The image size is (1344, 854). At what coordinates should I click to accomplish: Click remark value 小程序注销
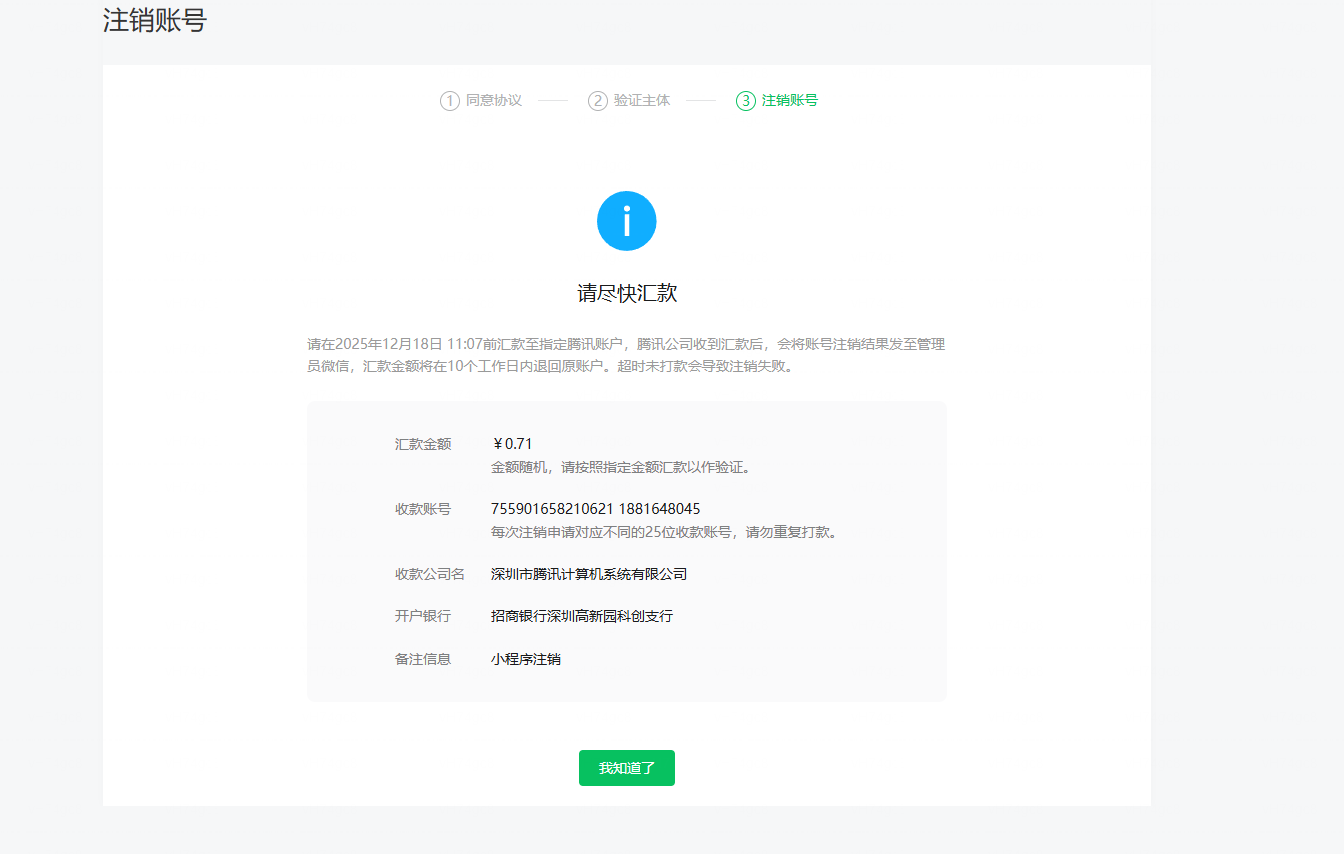(x=526, y=659)
